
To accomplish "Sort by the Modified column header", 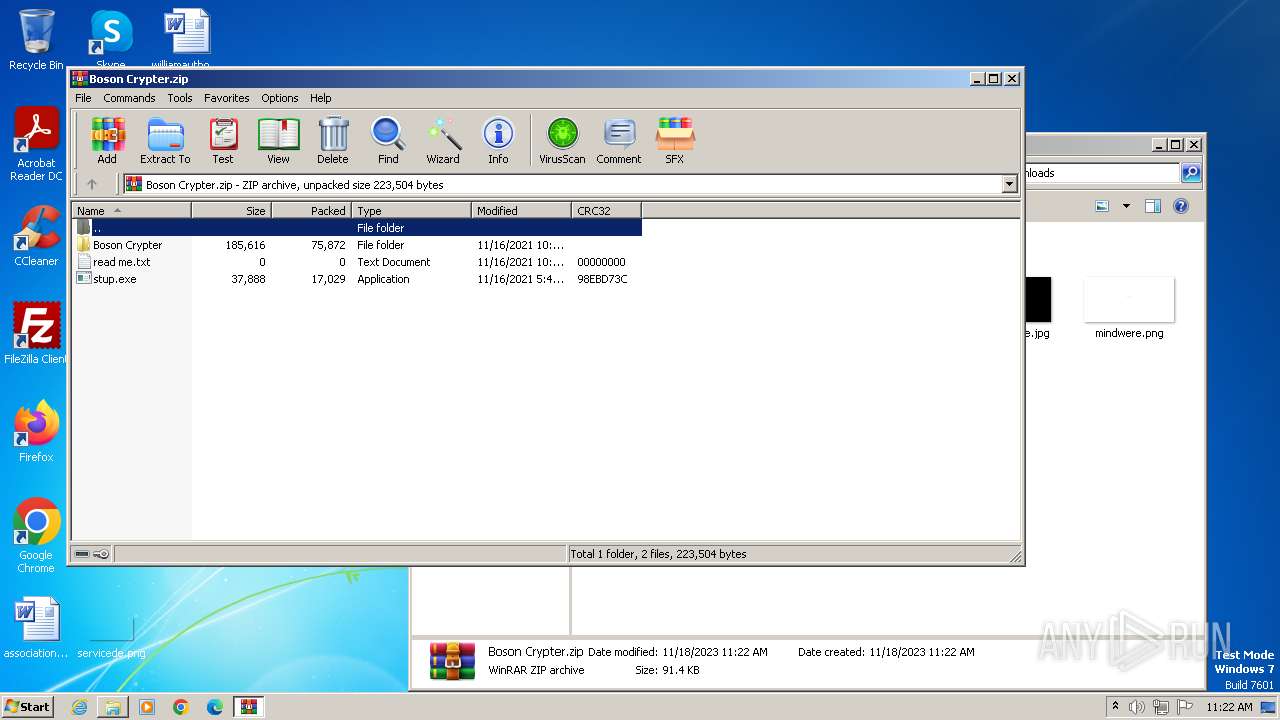I will (522, 211).
